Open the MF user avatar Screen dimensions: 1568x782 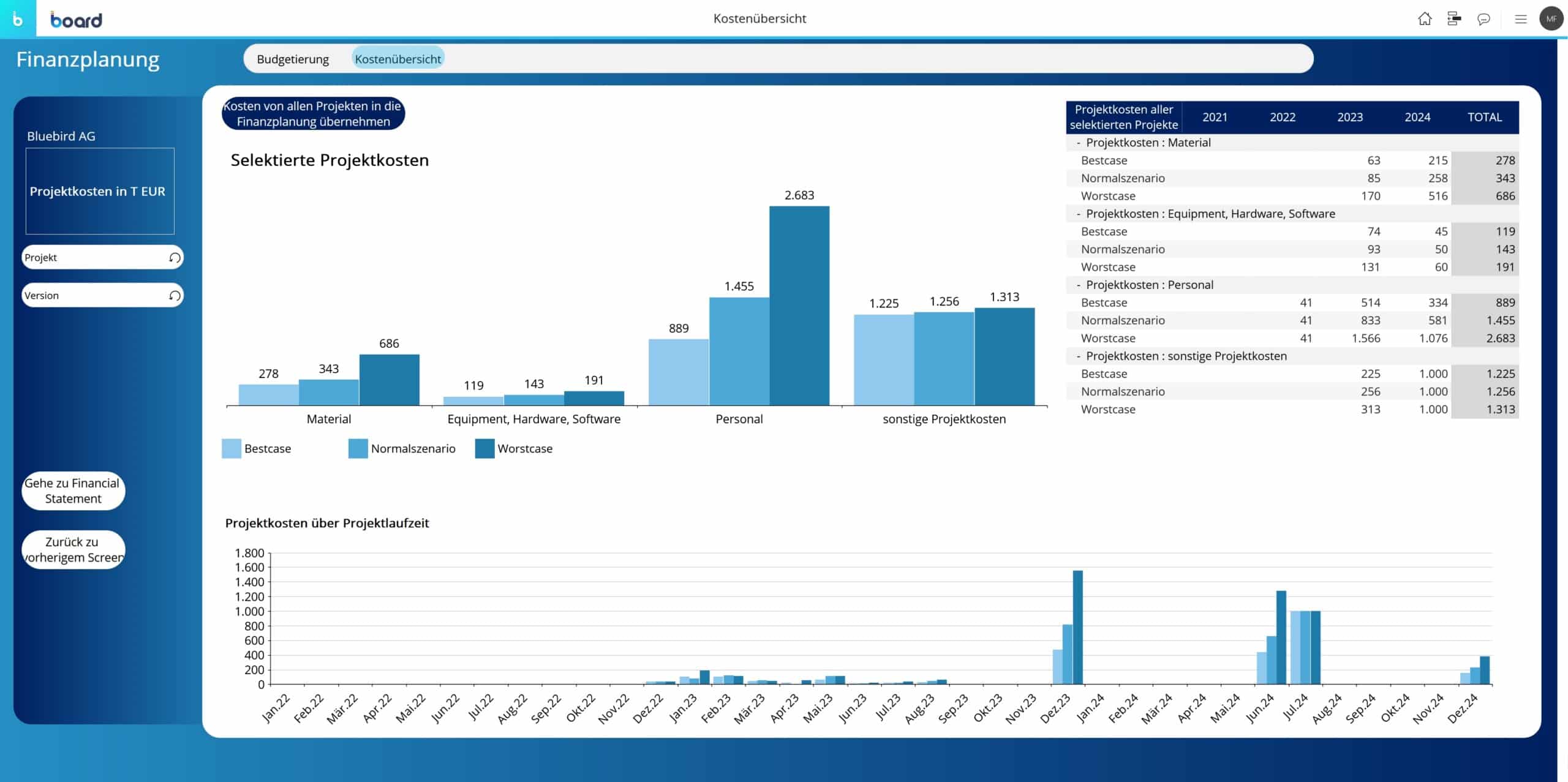click(x=1551, y=19)
